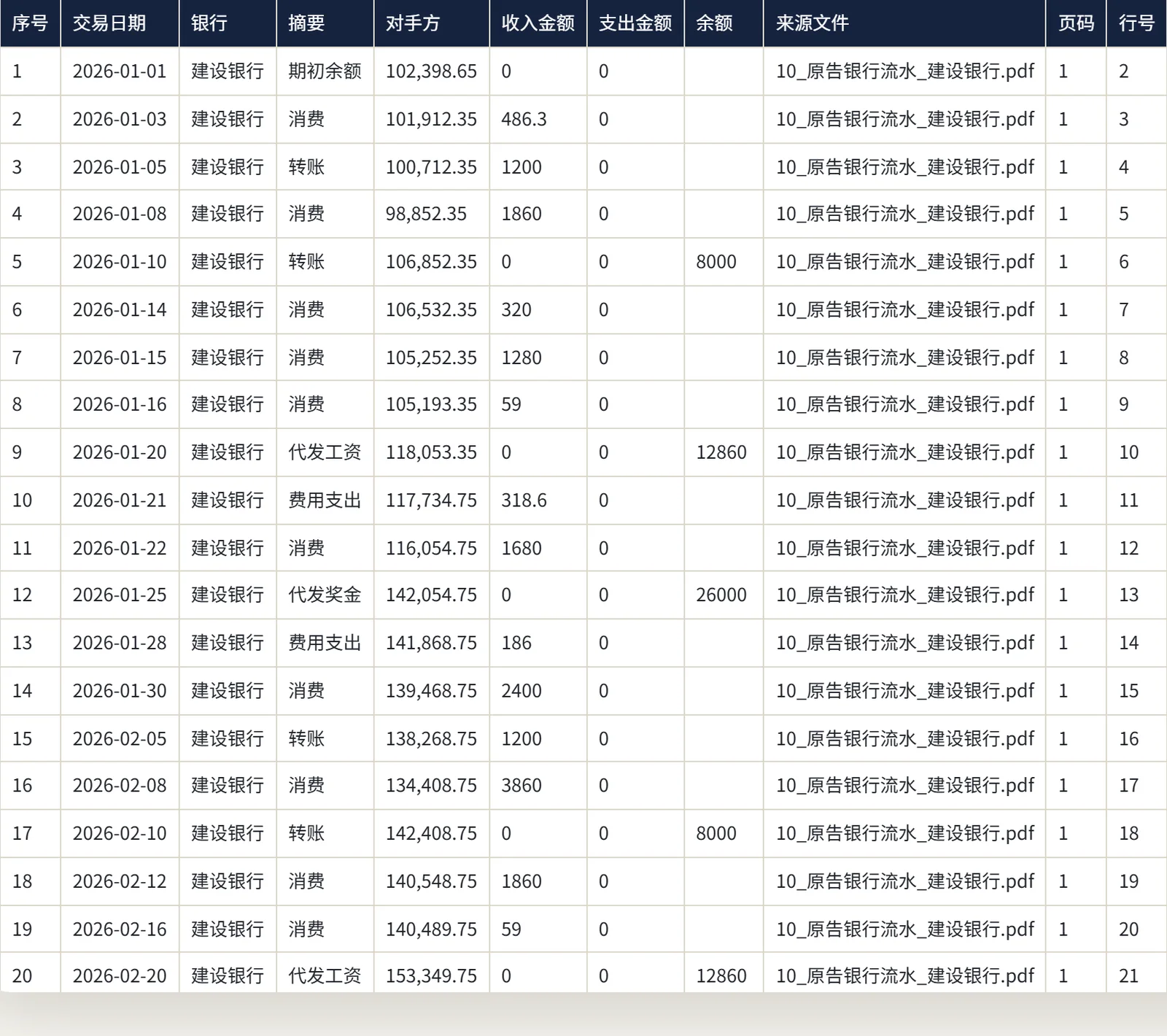Image resolution: width=1167 pixels, height=1036 pixels.
Task: Click the value 105,252.35
Action: click(x=431, y=357)
